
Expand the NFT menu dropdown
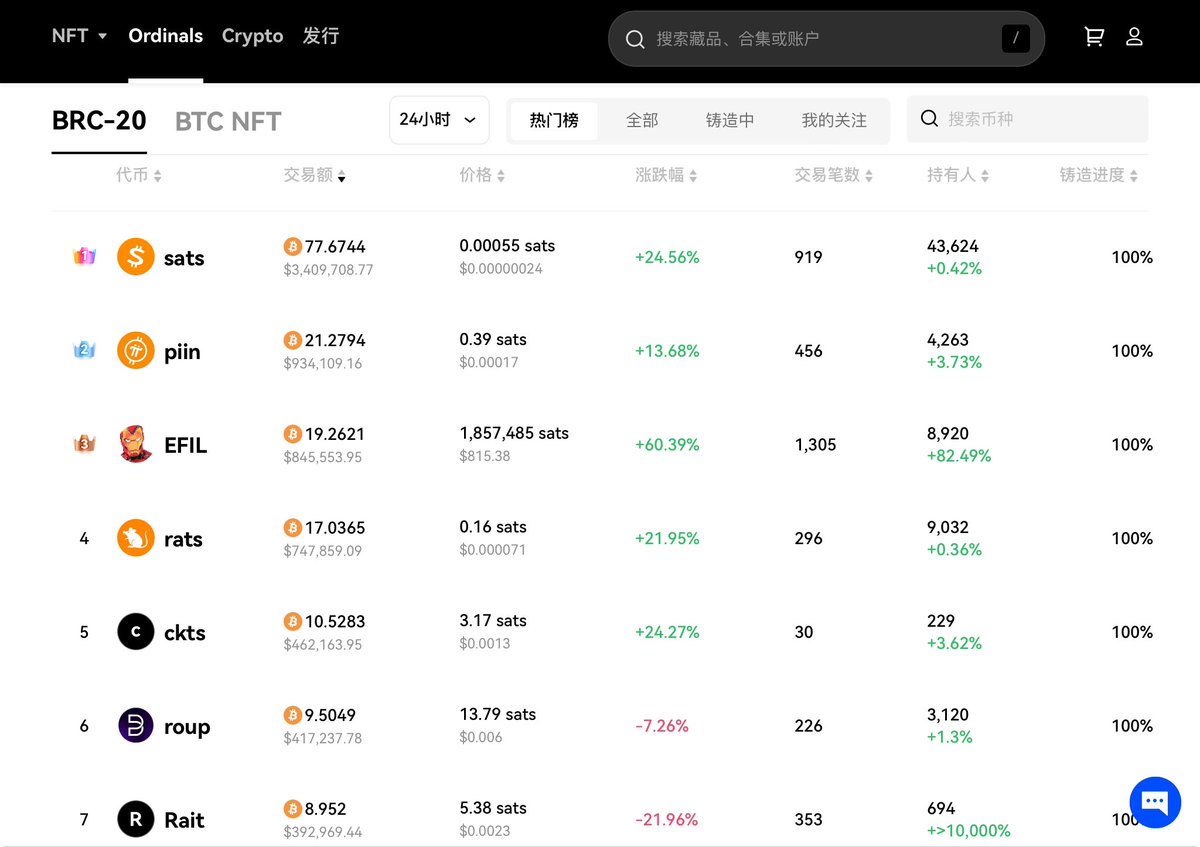[79, 36]
